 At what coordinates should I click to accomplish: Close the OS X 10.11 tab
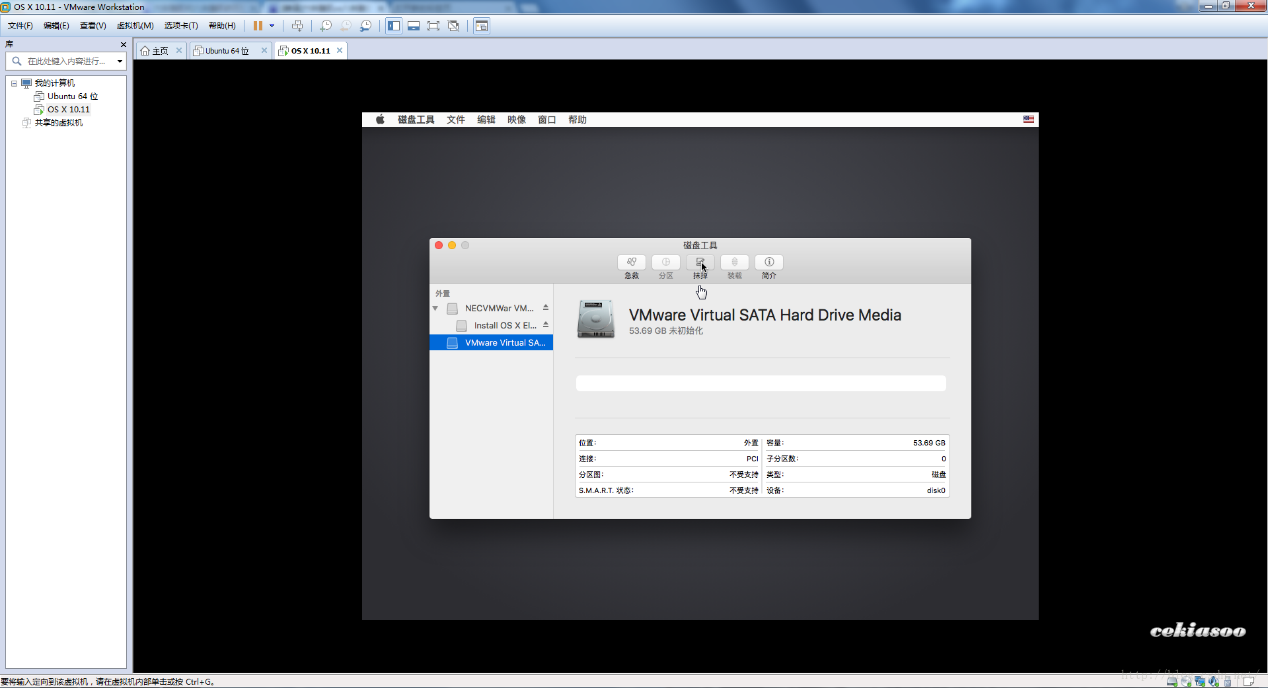340,50
